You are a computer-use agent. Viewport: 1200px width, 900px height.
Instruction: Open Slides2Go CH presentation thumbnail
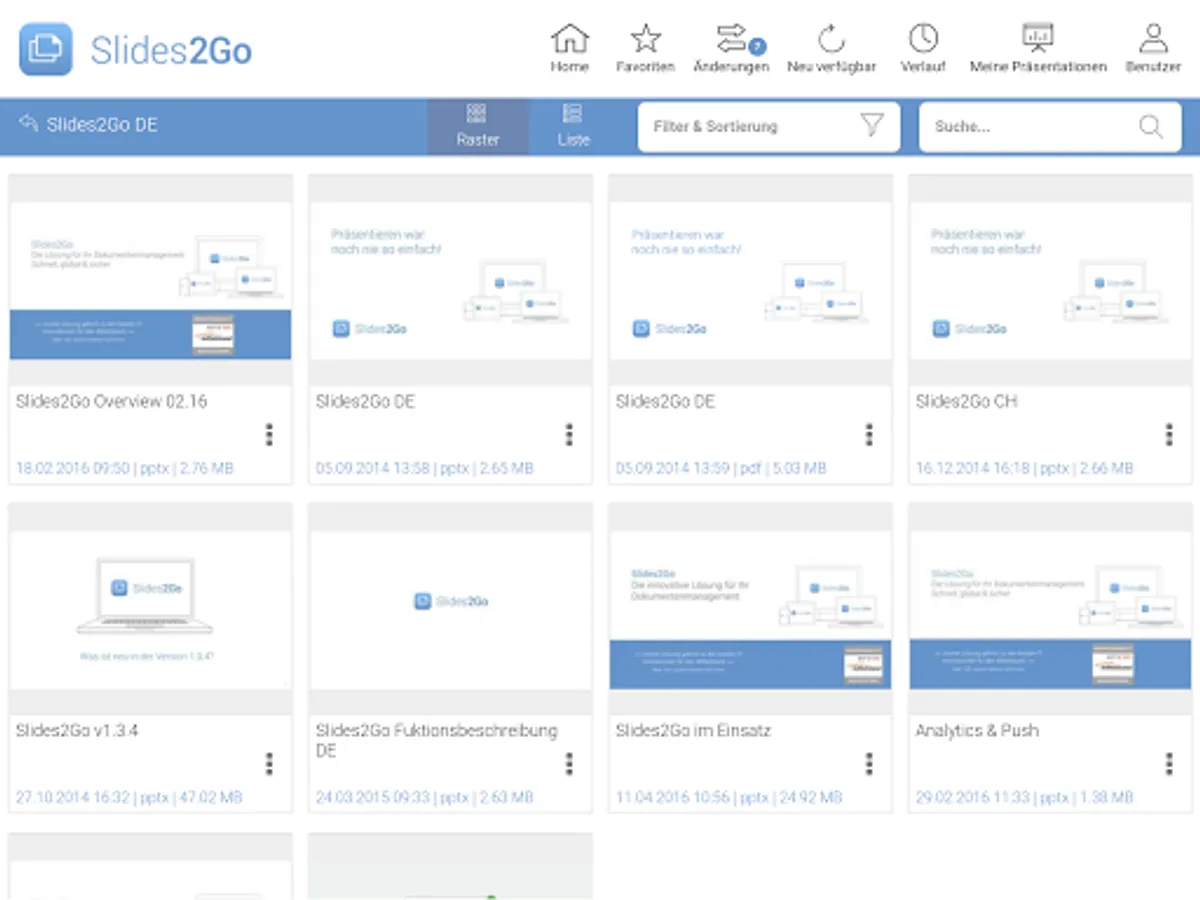[1051, 281]
